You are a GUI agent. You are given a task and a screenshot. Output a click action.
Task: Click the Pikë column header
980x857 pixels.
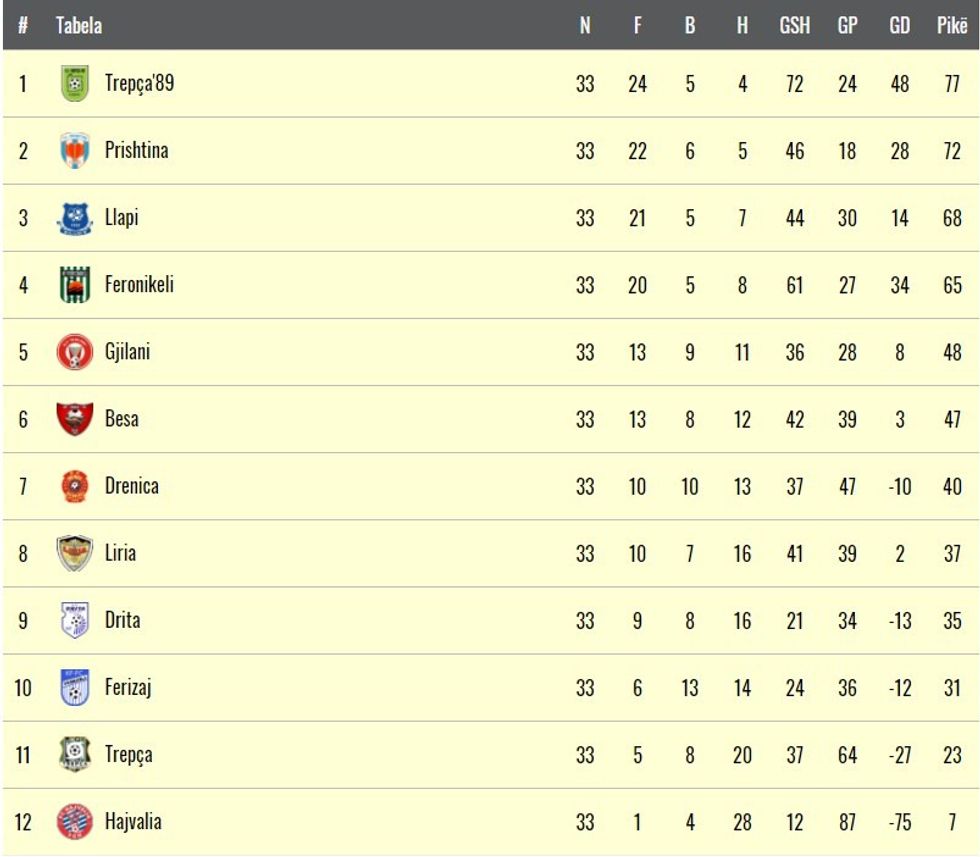pos(951,26)
